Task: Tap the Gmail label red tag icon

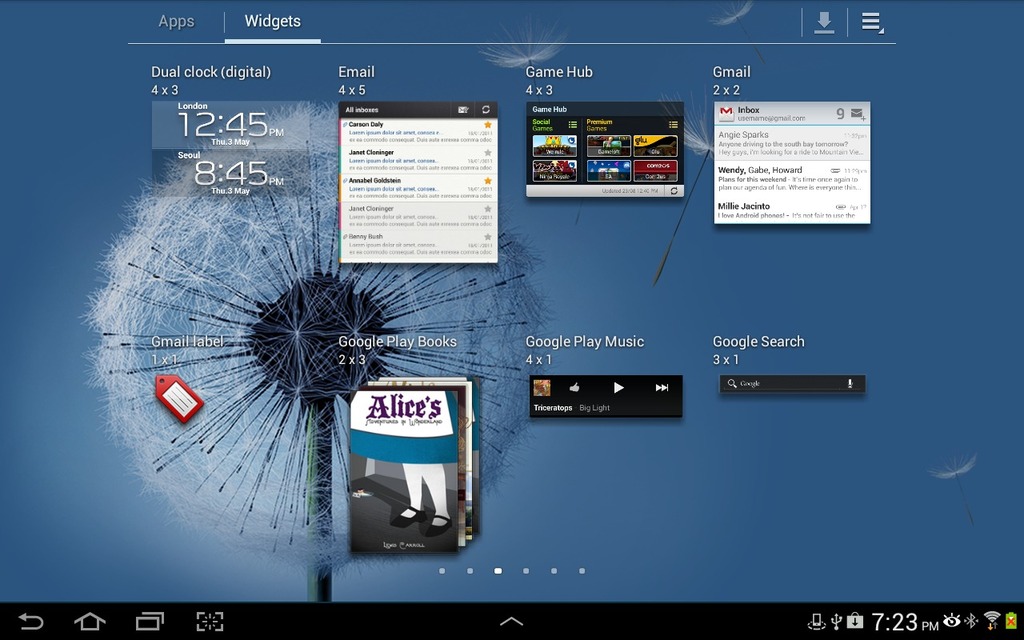Action: tap(178, 398)
